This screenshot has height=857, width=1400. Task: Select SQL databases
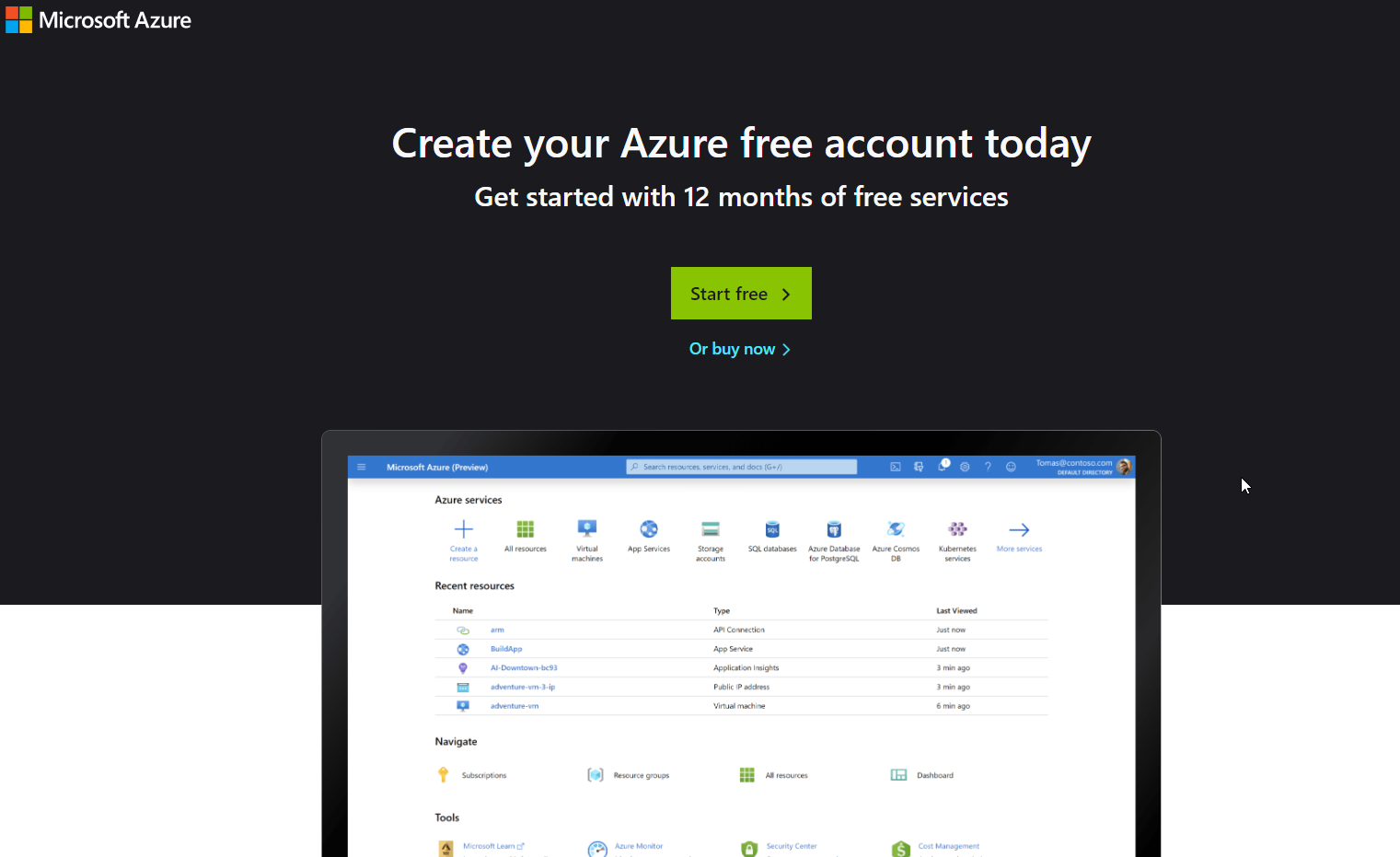point(771,536)
